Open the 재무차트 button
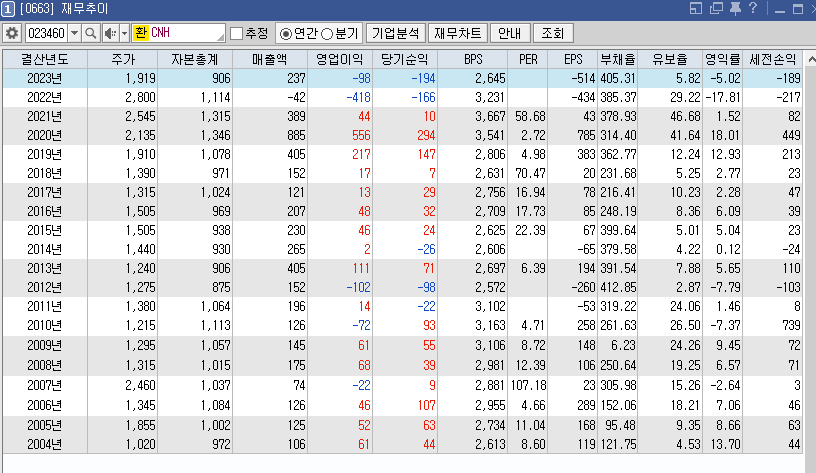 tap(457, 33)
